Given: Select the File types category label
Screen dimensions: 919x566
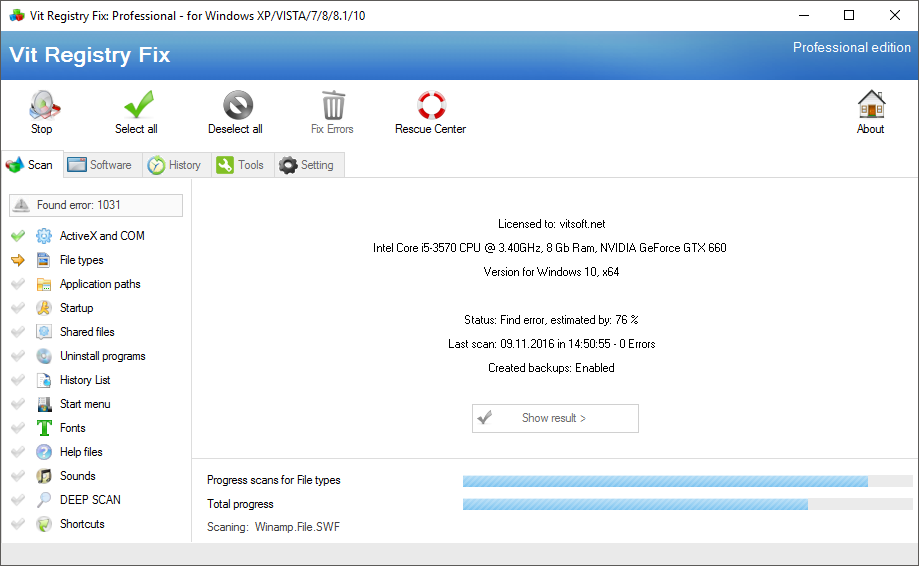Looking at the screenshot, I should (81, 260).
